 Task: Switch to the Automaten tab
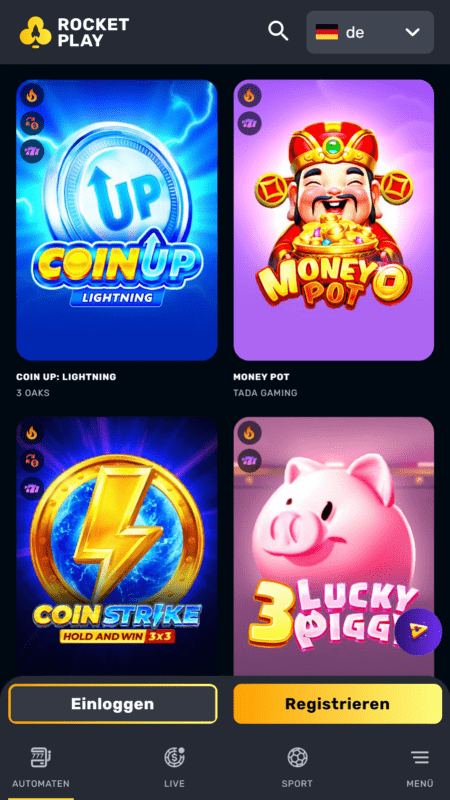click(x=41, y=767)
